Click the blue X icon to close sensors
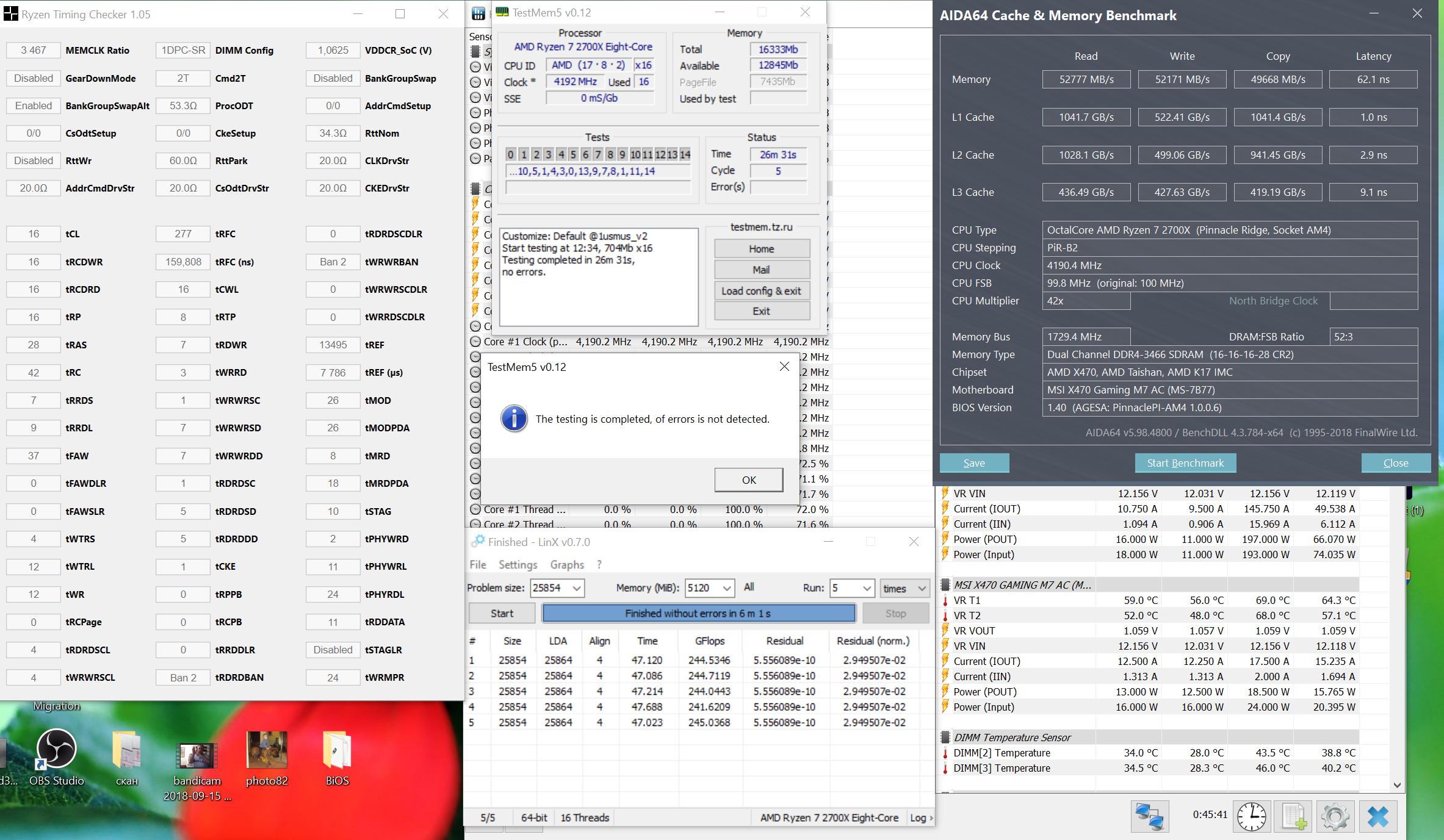 pos(1377,816)
